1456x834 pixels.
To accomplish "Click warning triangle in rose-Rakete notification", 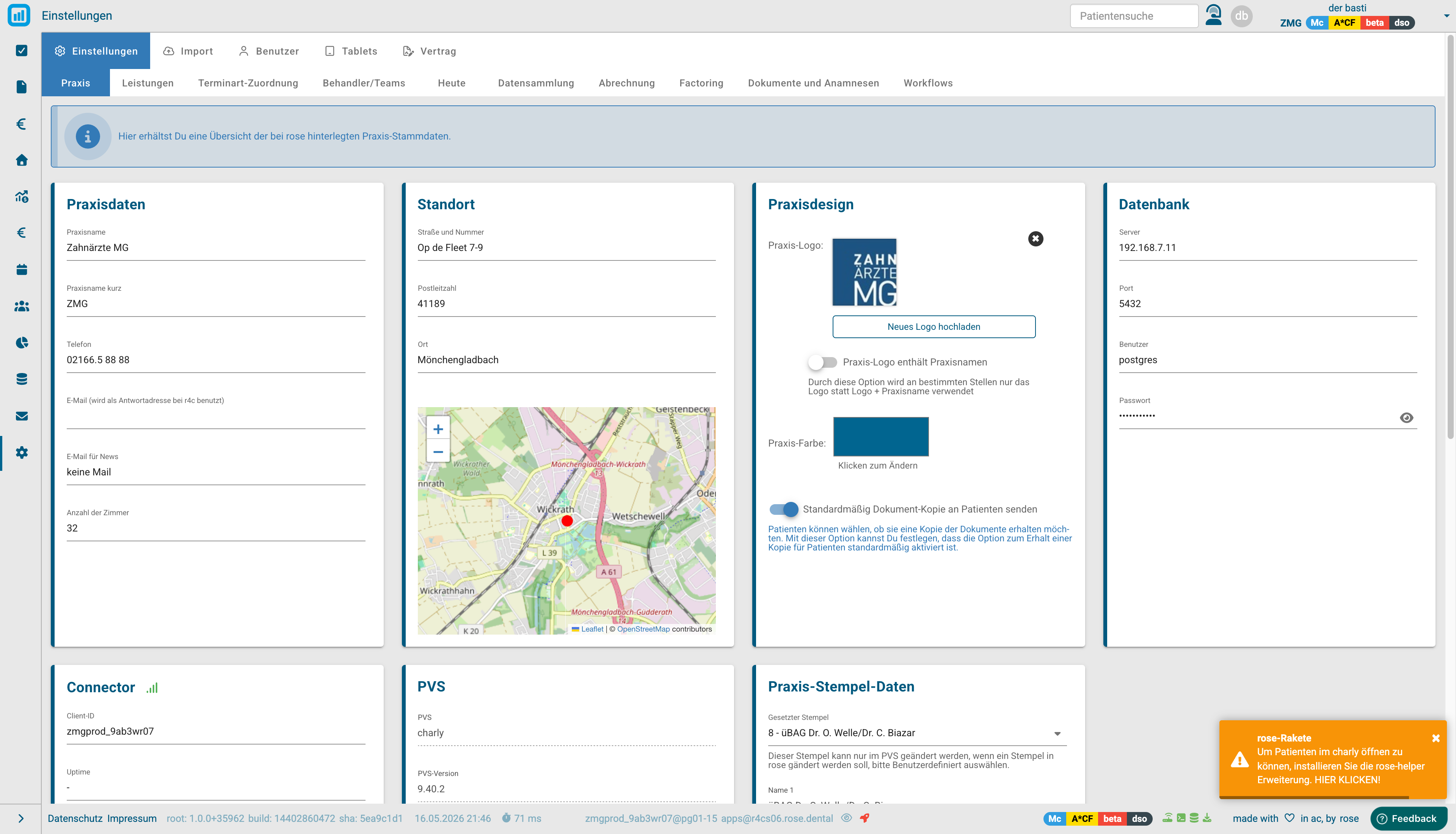I will coord(1239,760).
